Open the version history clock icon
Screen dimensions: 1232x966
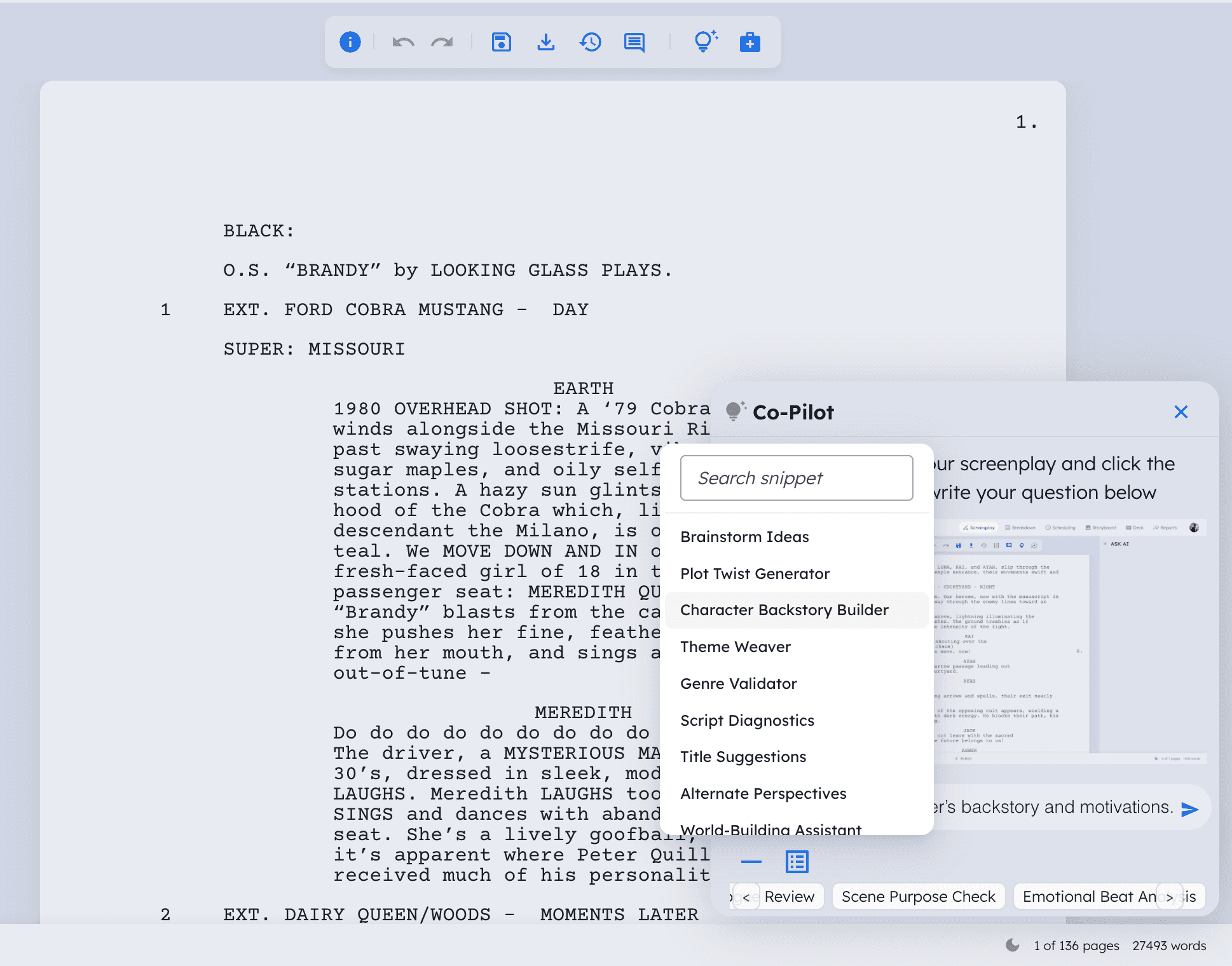590,42
